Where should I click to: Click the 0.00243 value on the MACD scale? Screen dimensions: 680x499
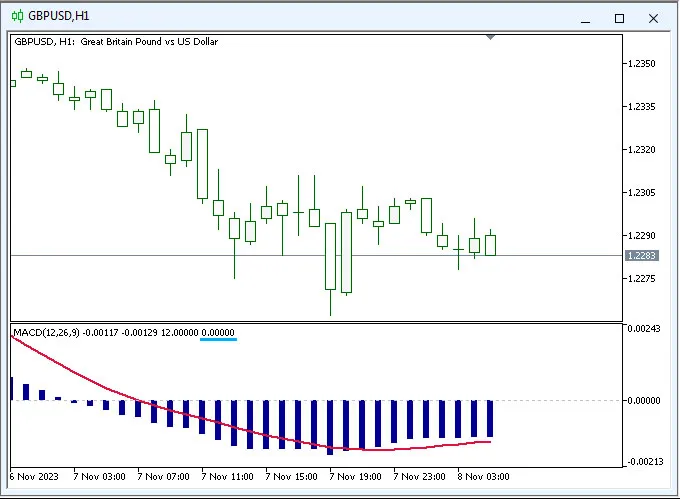(x=644, y=328)
